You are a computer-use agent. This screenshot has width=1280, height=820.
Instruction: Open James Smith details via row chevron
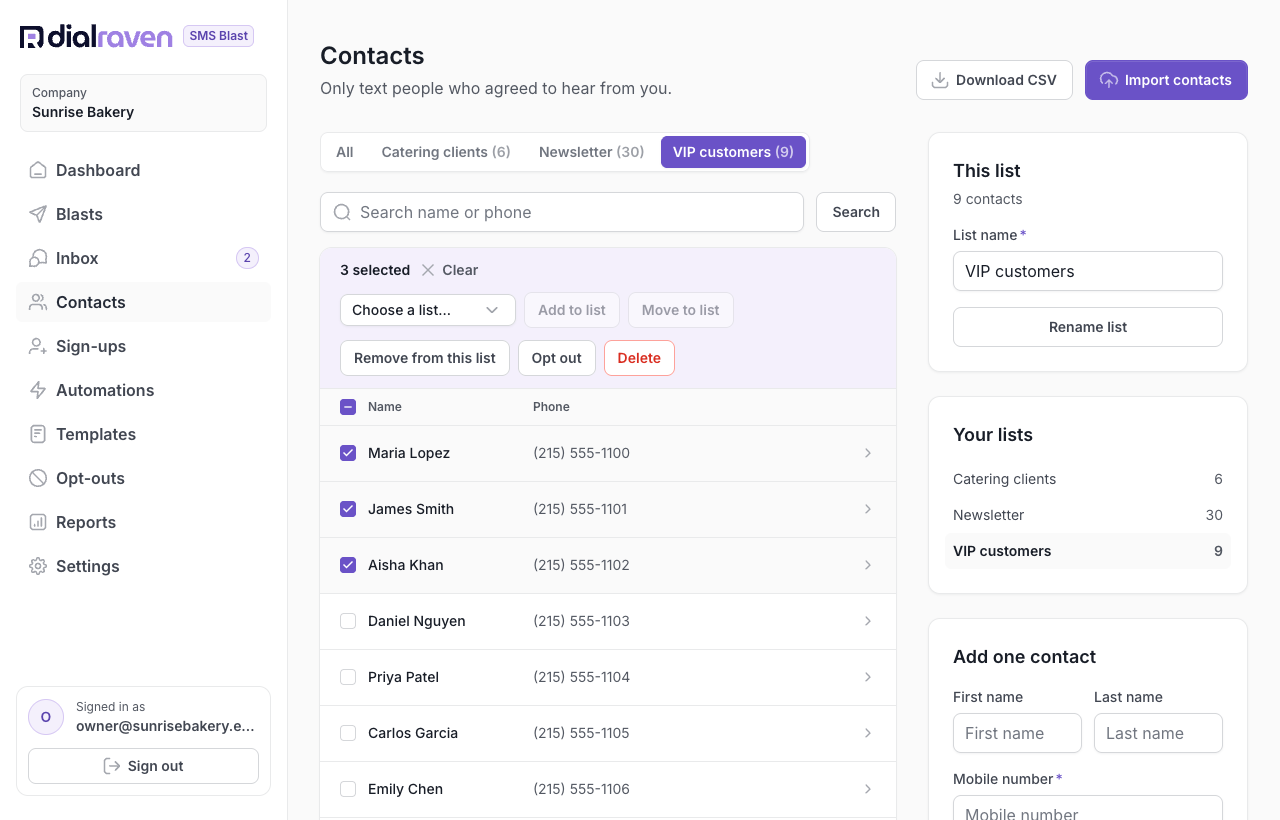[868, 509]
